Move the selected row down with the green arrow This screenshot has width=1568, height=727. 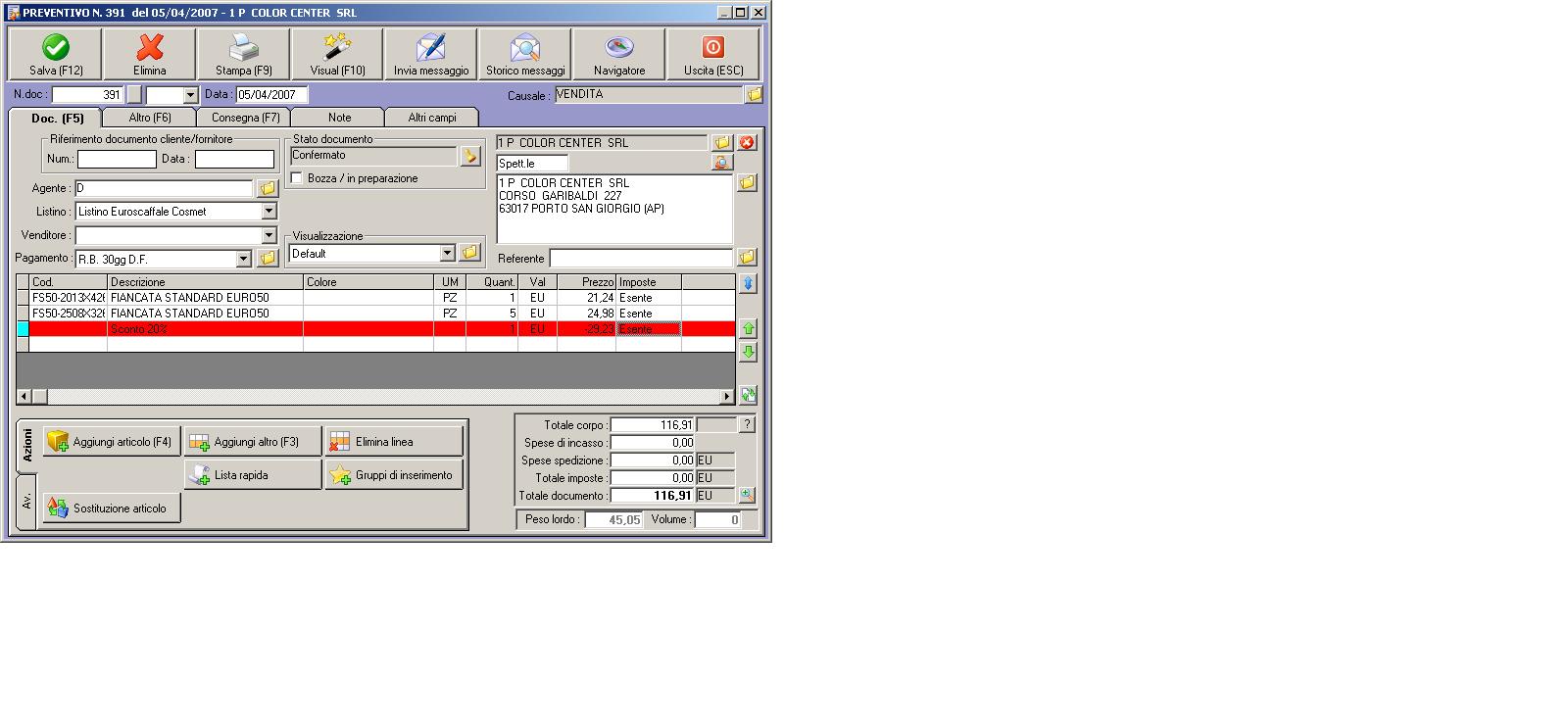748,352
